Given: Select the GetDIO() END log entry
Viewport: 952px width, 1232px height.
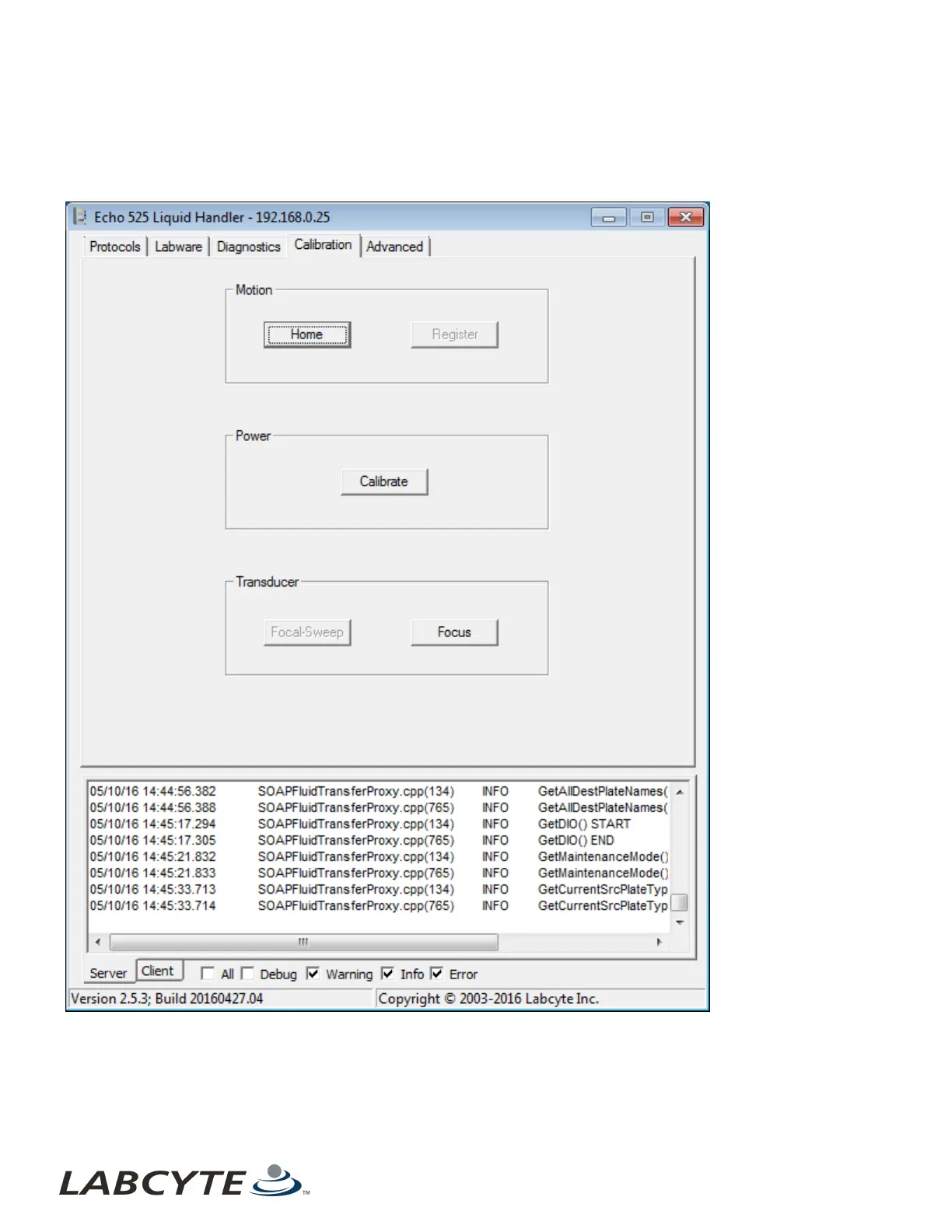Looking at the screenshot, I should (x=379, y=840).
